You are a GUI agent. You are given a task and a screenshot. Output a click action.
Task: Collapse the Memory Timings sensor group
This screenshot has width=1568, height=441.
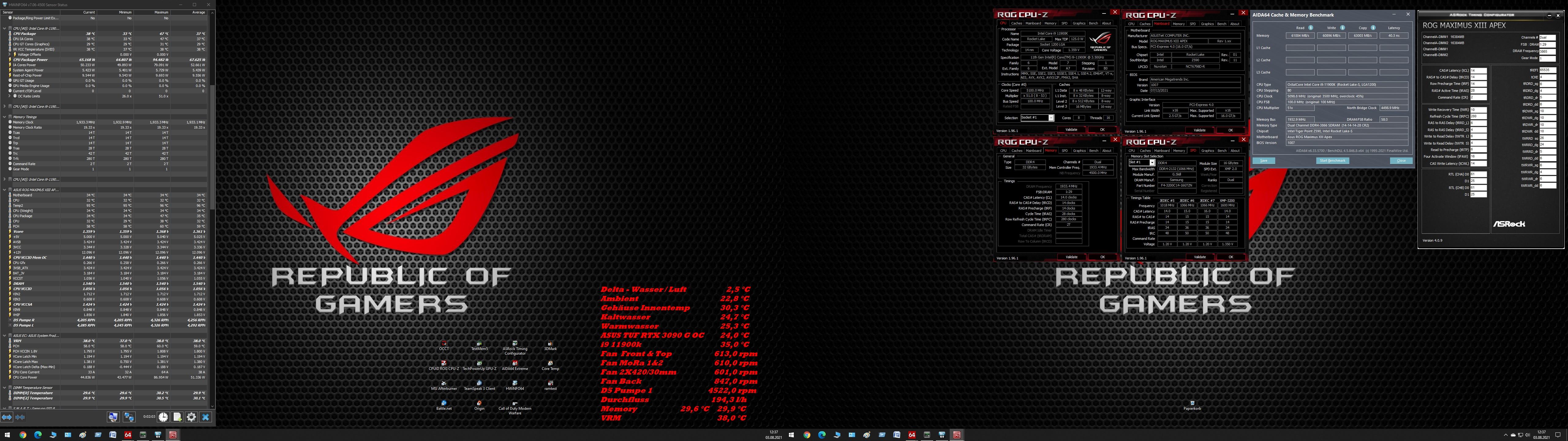pos(4,117)
